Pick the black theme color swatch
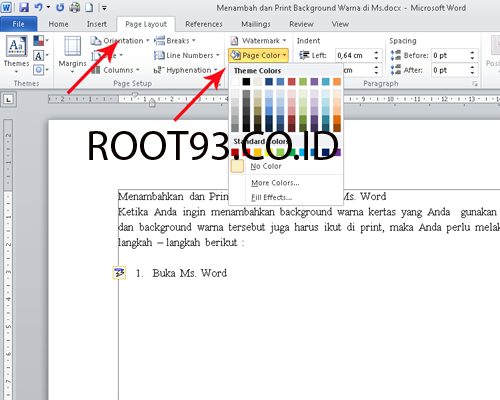Image resolution: width=500 pixels, height=400 pixels. [x=246, y=82]
